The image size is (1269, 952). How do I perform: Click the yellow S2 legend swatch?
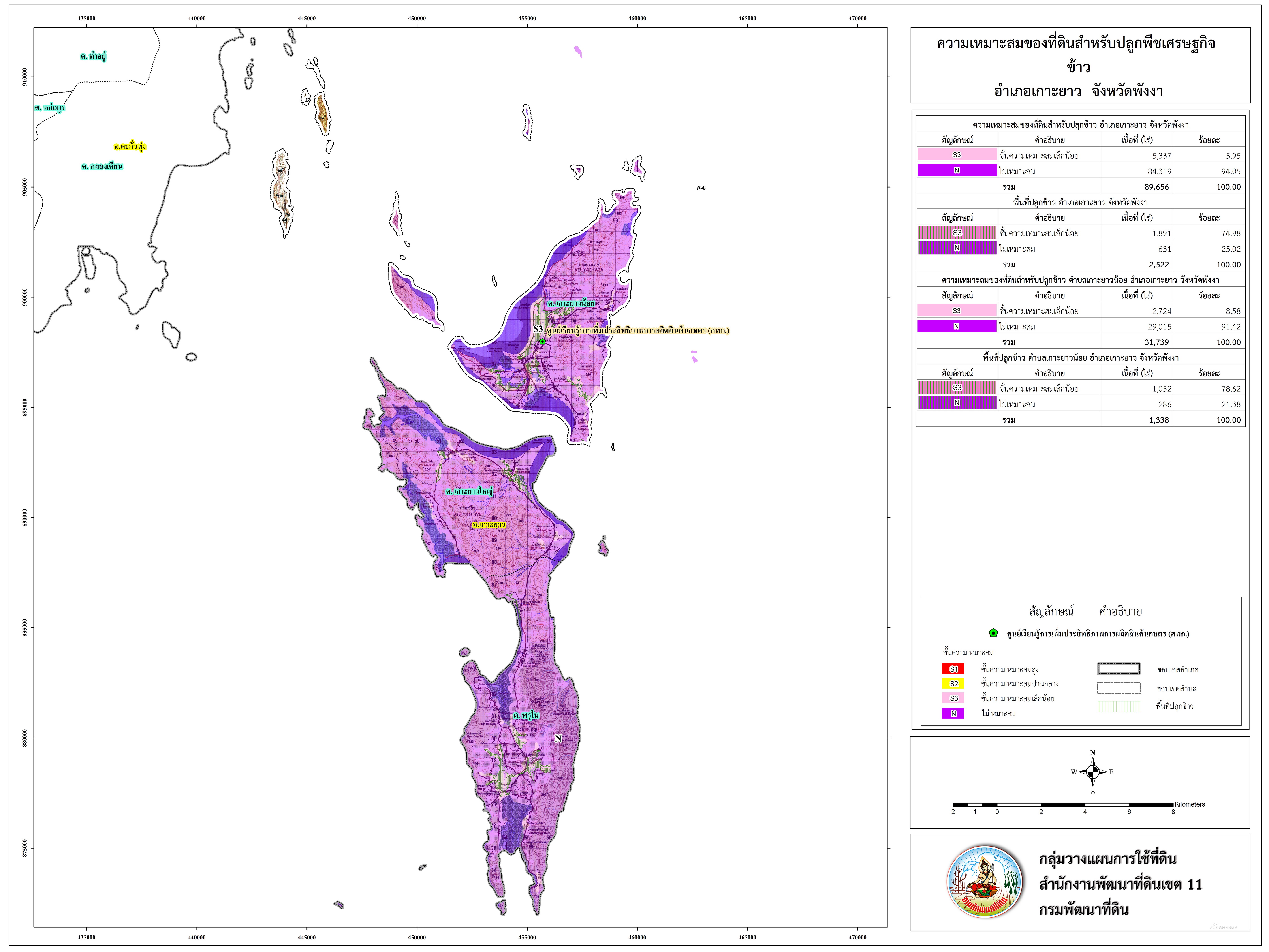tap(953, 683)
